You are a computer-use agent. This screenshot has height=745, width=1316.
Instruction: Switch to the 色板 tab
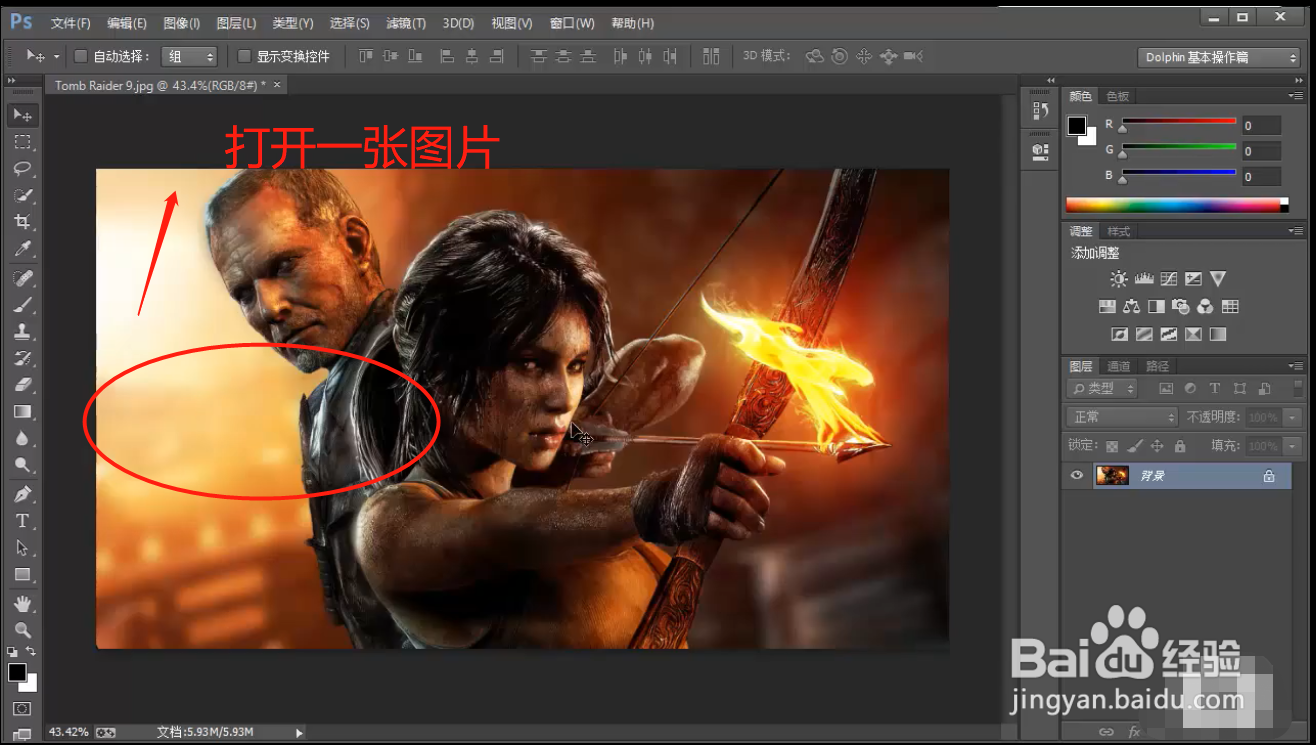[x=1117, y=96]
